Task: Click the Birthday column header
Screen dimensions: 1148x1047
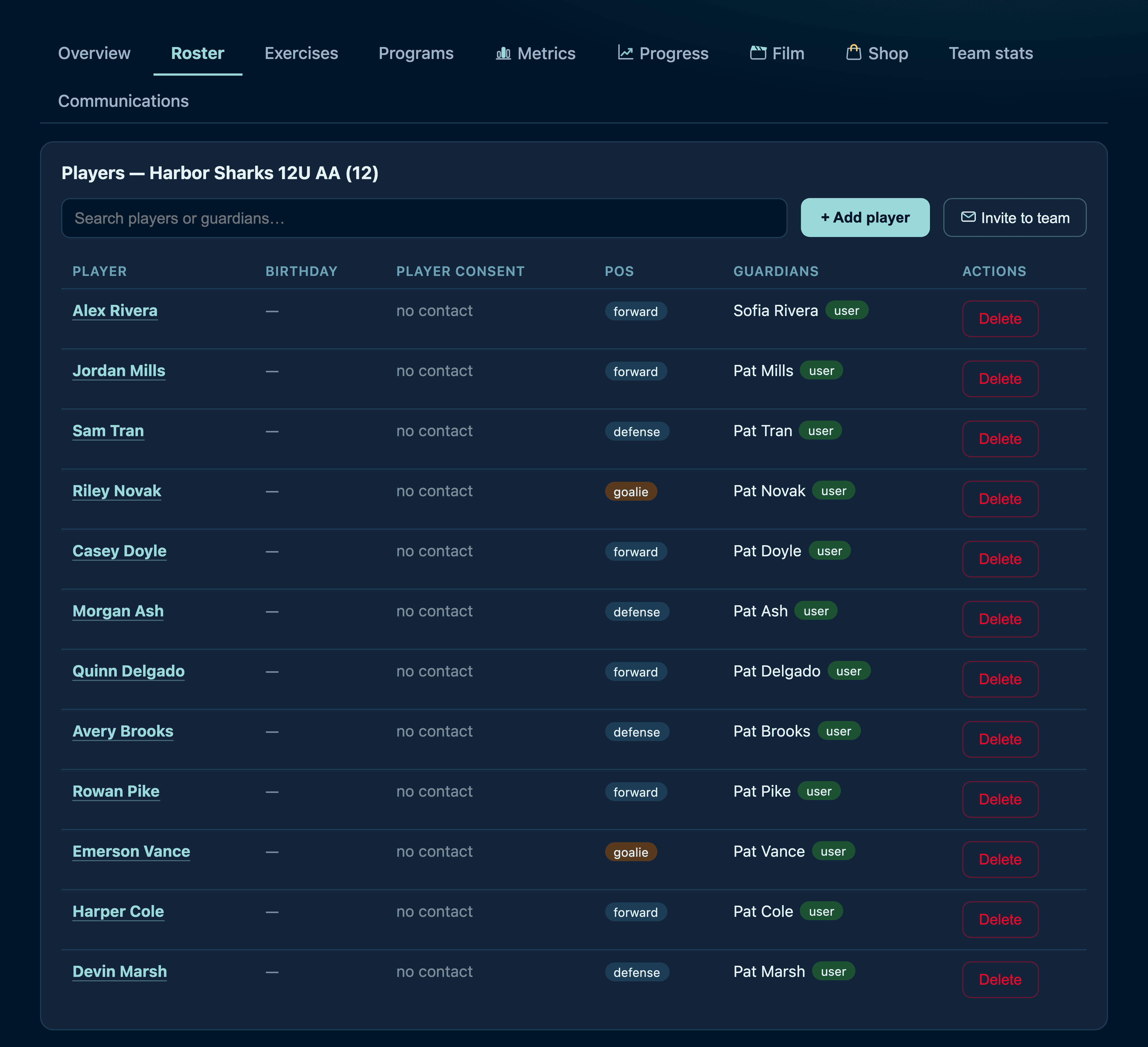Action: coord(301,272)
